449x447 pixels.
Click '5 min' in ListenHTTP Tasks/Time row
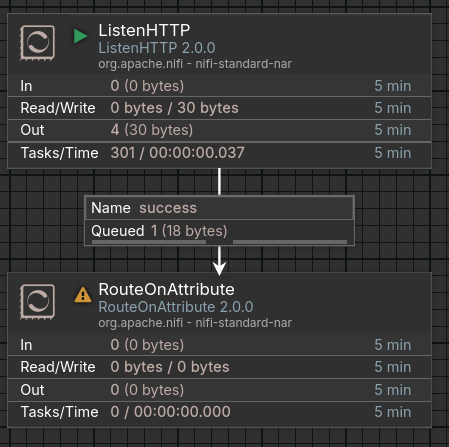(x=393, y=153)
